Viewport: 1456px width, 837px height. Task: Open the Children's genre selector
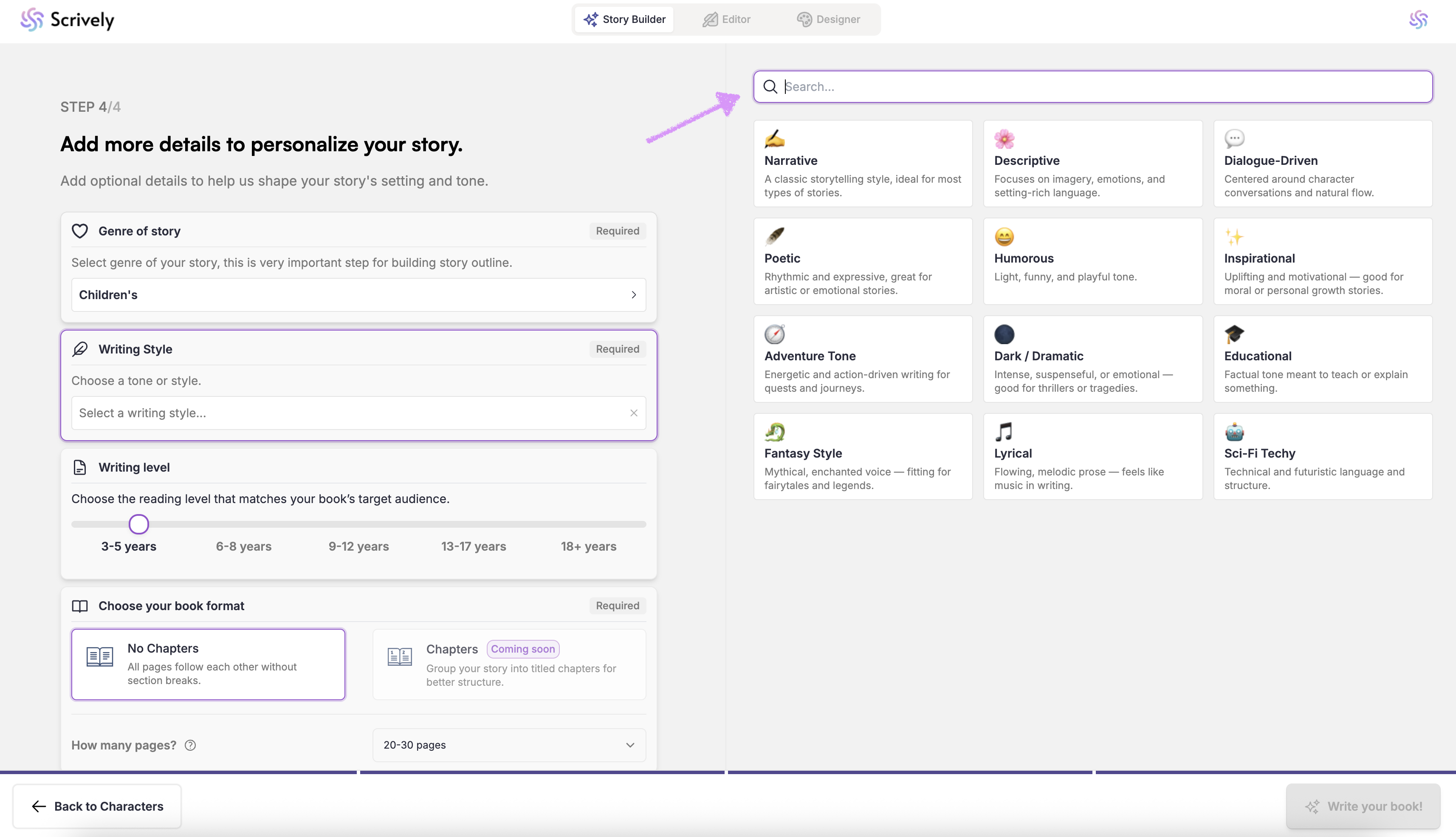[358, 295]
